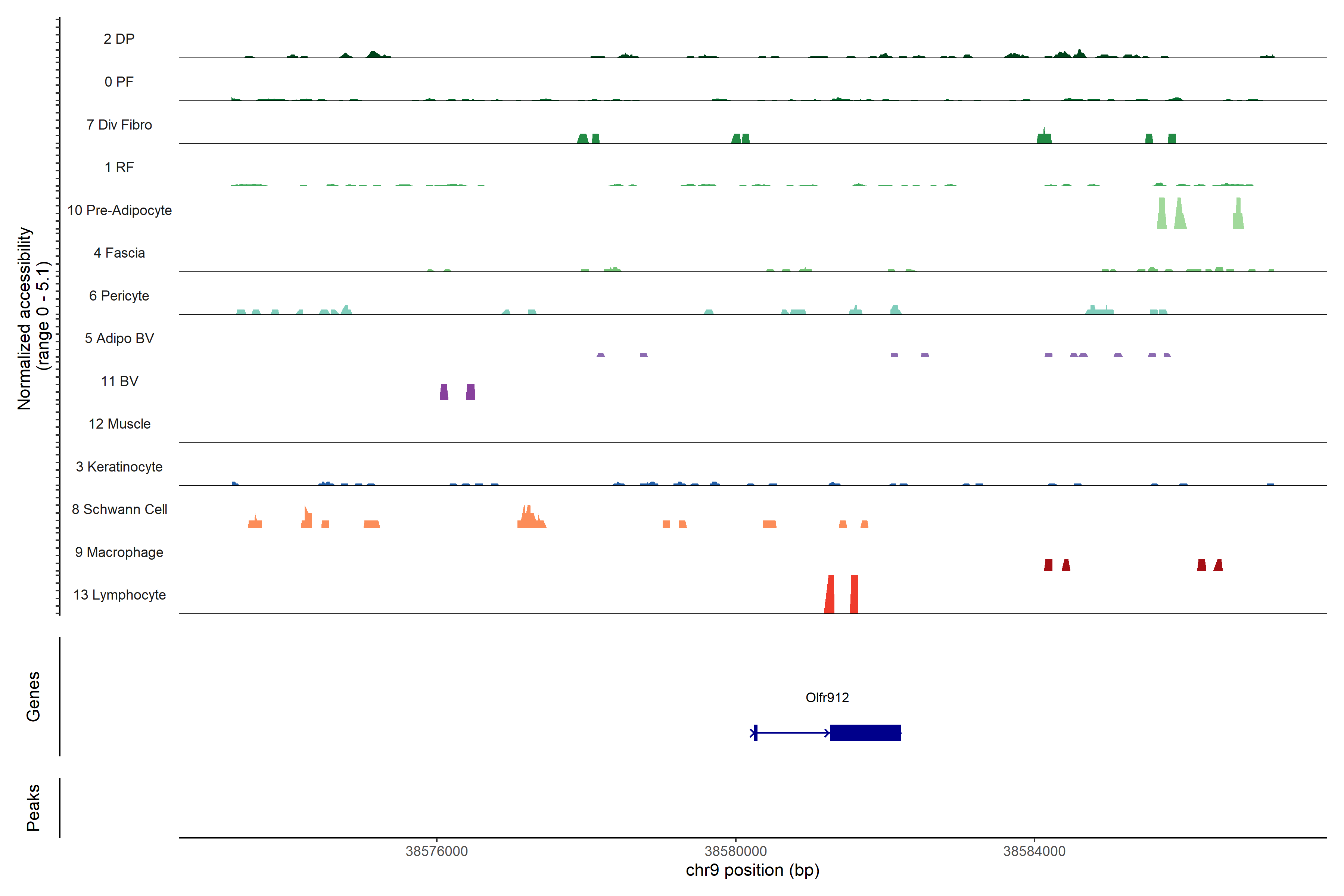The height and width of the screenshot is (896, 1344).
Task: Click the Genes panel label
Action: (33, 697)
